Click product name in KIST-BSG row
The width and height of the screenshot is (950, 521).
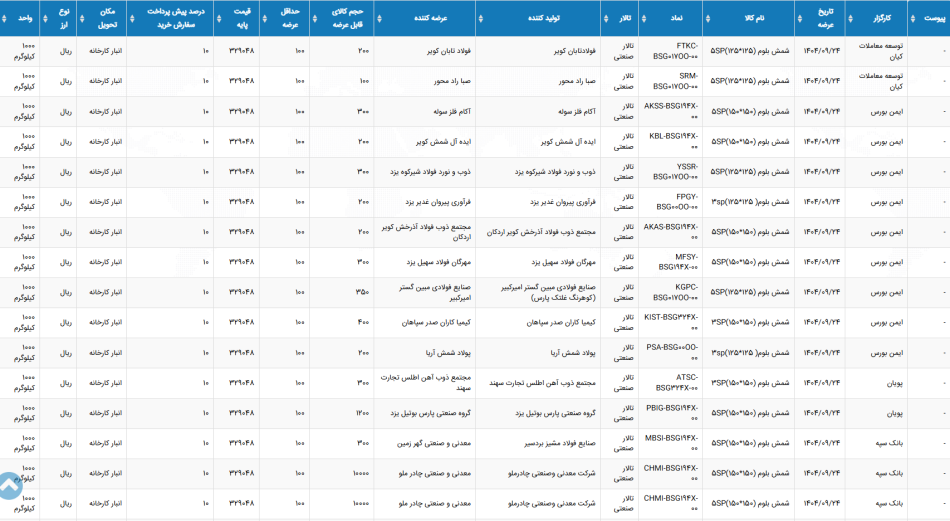pyautogui.click(x=750, y=322)
